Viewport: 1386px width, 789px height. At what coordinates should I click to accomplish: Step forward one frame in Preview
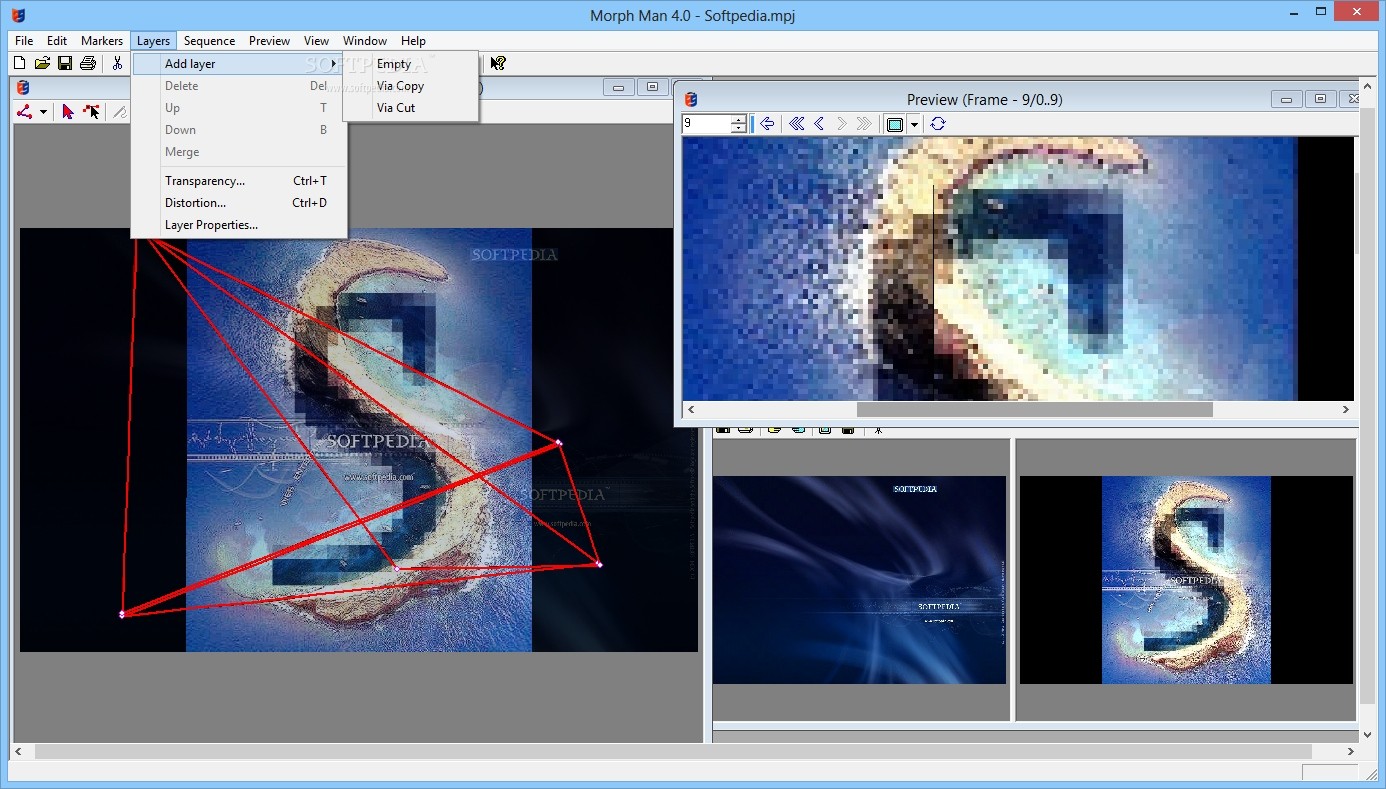tap(842, 124)
